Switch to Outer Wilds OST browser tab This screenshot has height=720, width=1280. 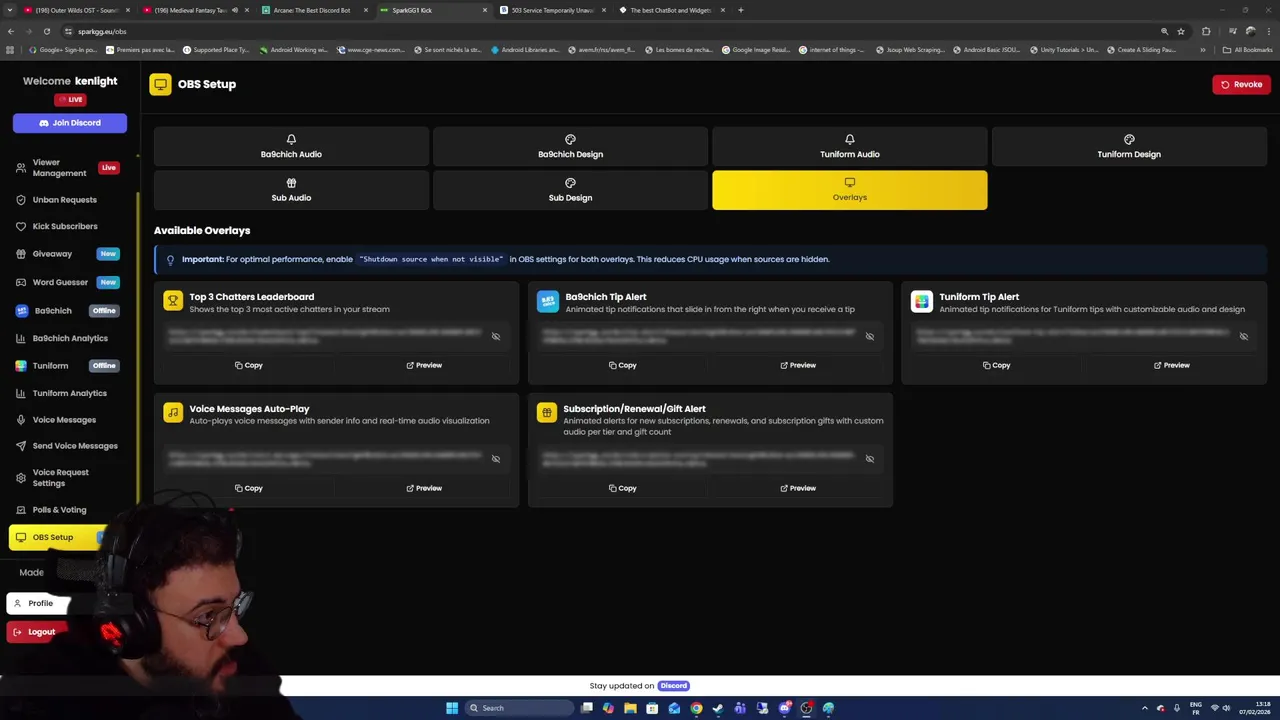coord(77,10)
